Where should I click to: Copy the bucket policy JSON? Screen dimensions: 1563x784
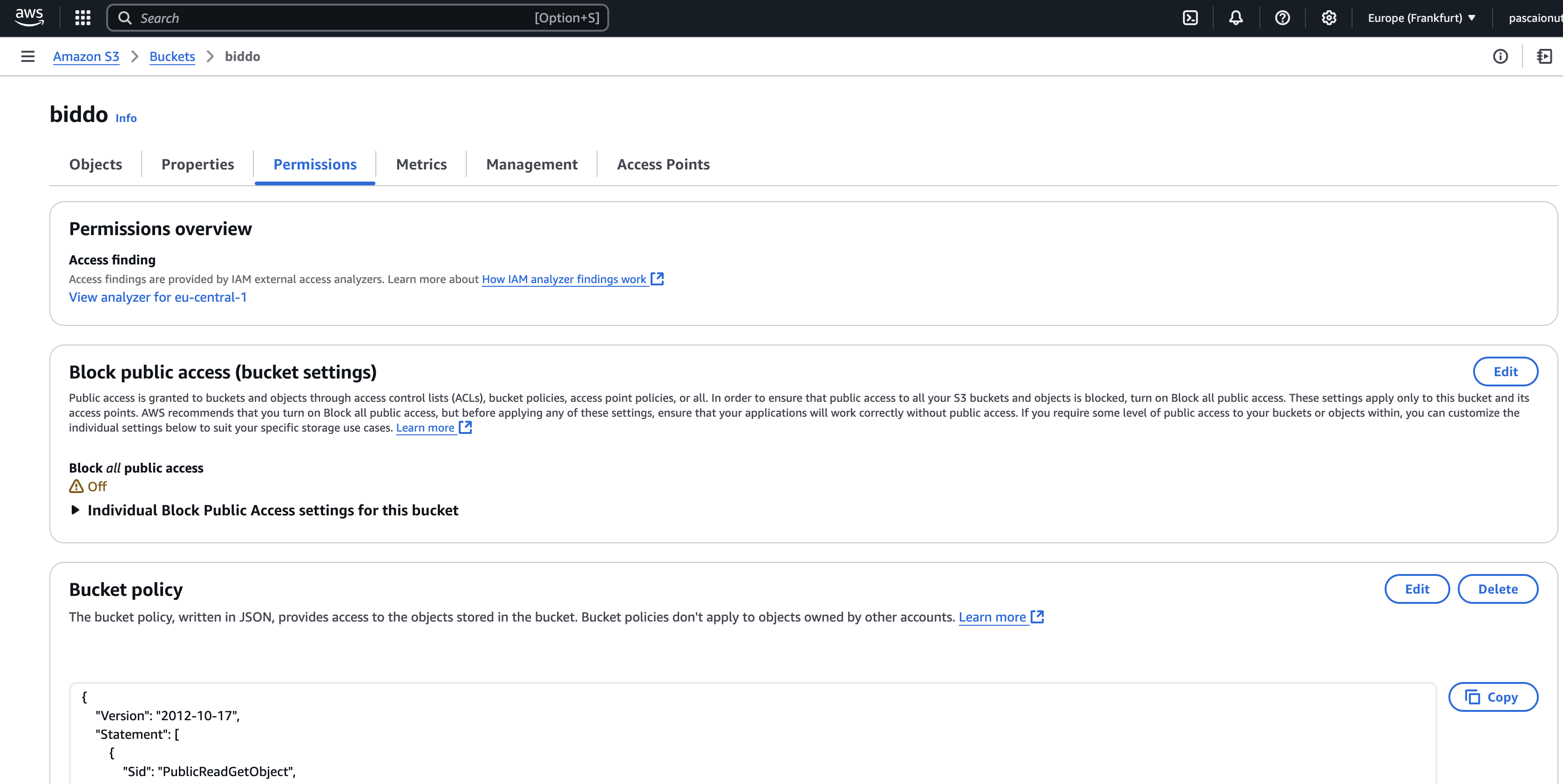coord(1493,696)
